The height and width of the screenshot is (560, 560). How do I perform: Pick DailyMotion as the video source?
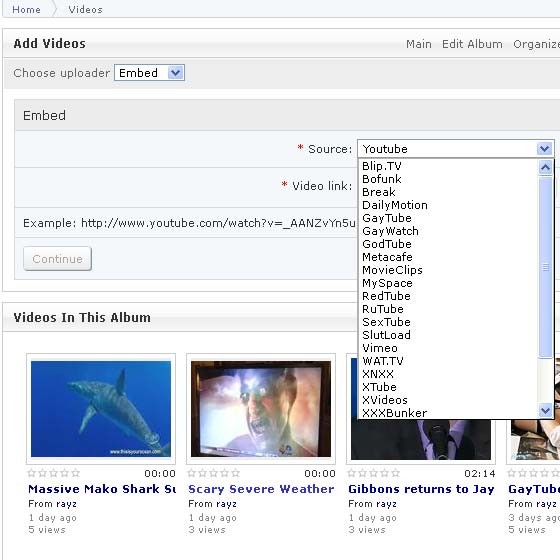395,205
